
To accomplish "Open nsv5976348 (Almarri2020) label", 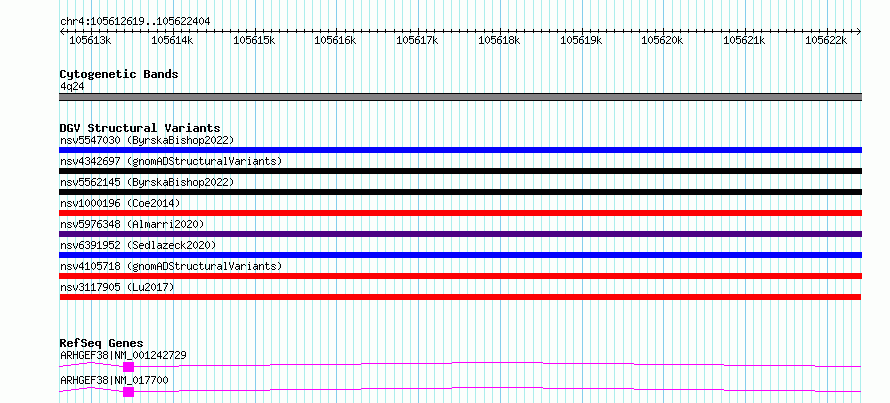I will coord(132,224).
